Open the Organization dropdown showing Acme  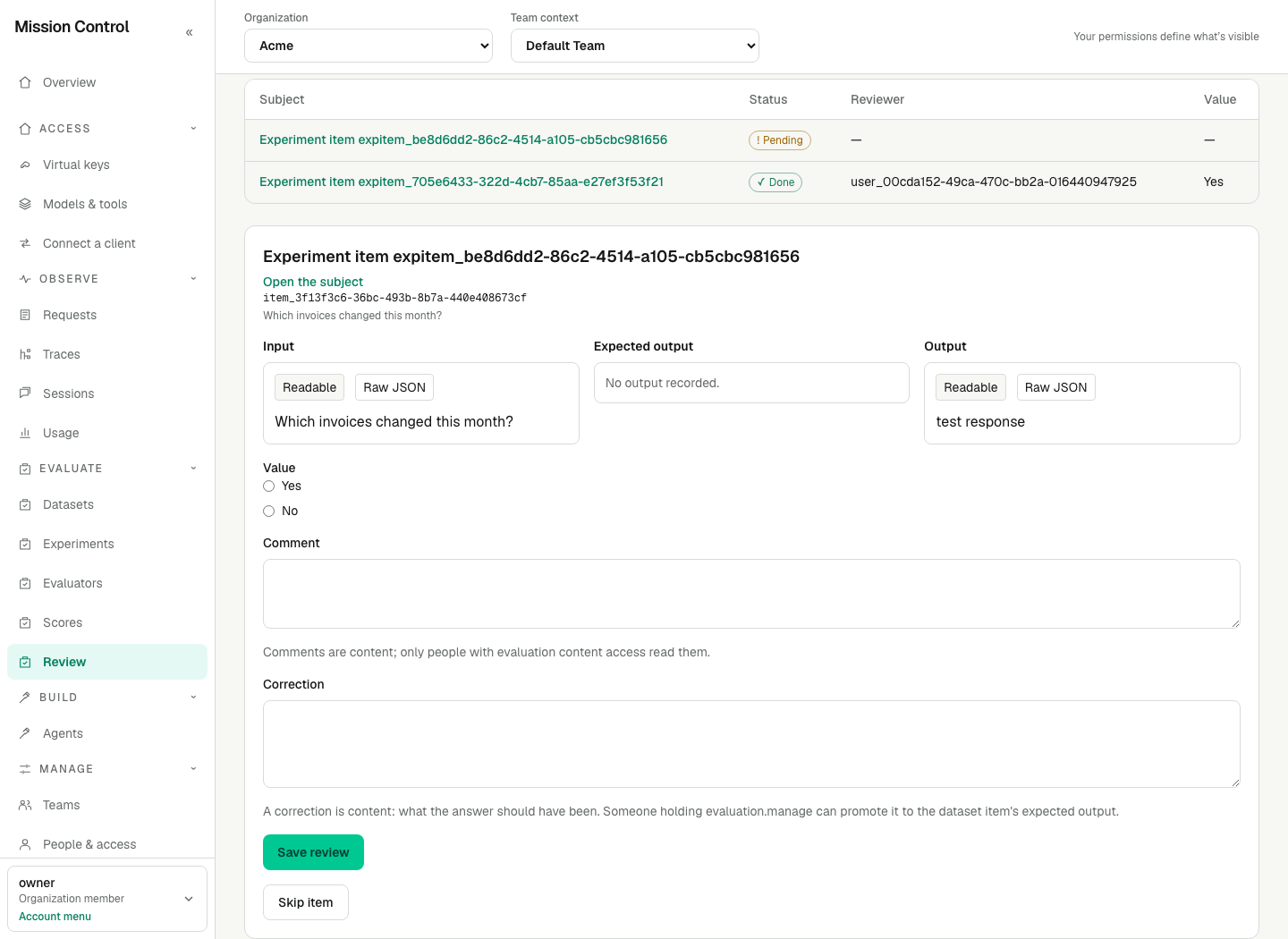(x=369, y=46)
